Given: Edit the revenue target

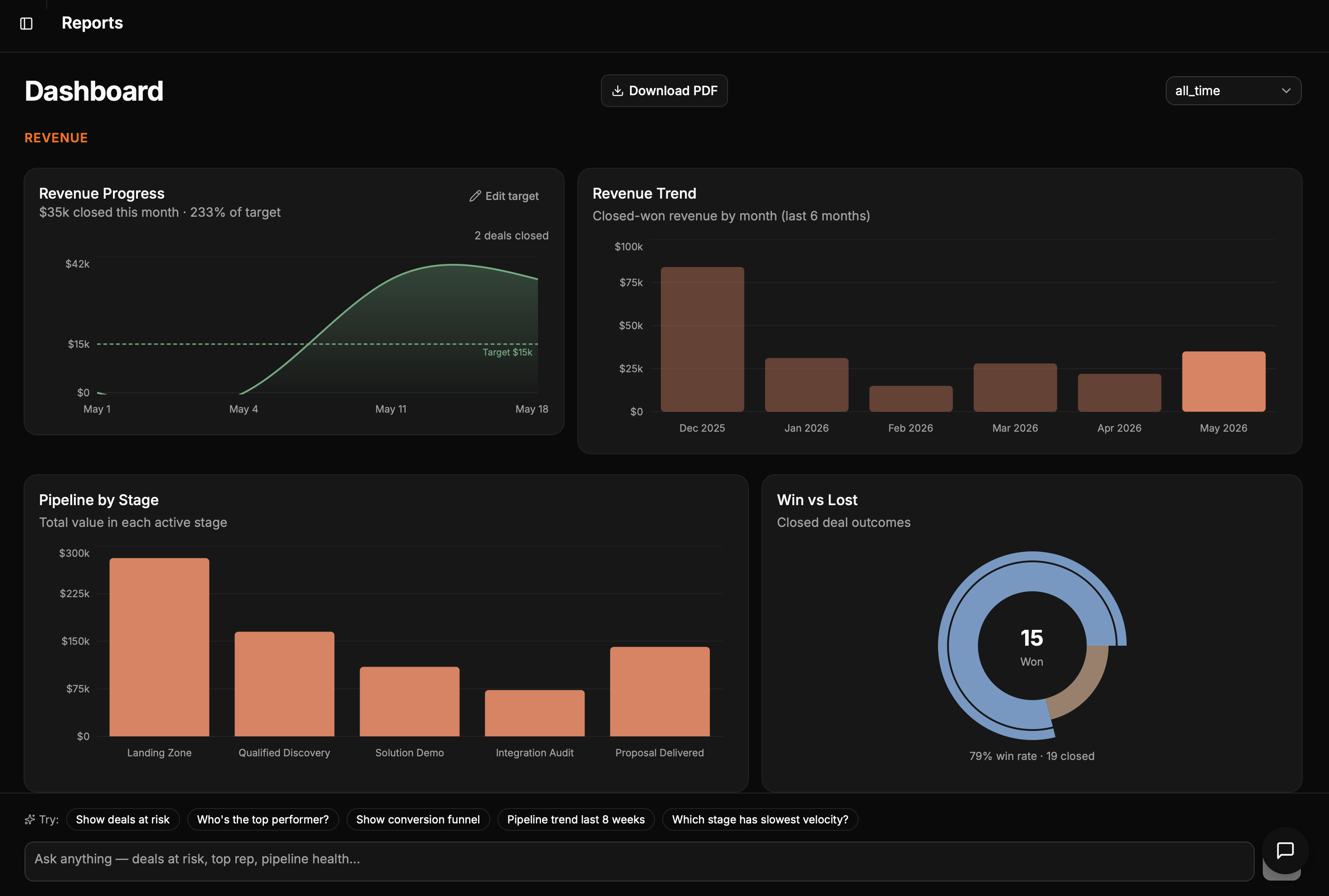Looking at the screenshot, I should tap(504, 196).
